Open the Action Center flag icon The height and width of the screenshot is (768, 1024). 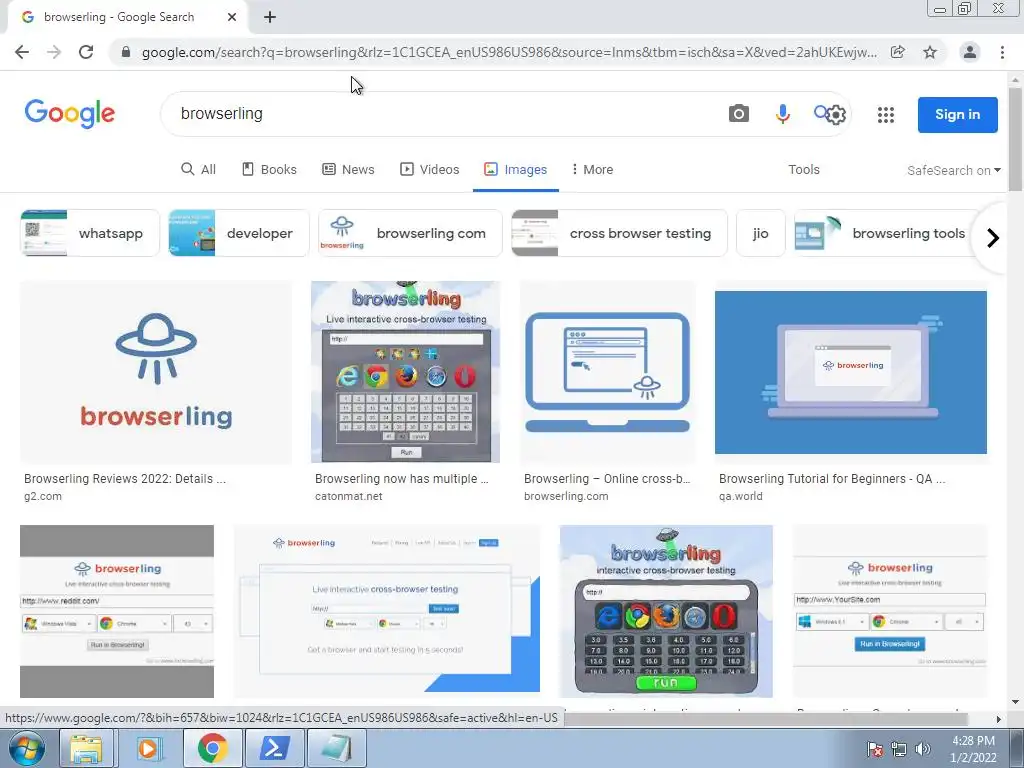[875, 749]
